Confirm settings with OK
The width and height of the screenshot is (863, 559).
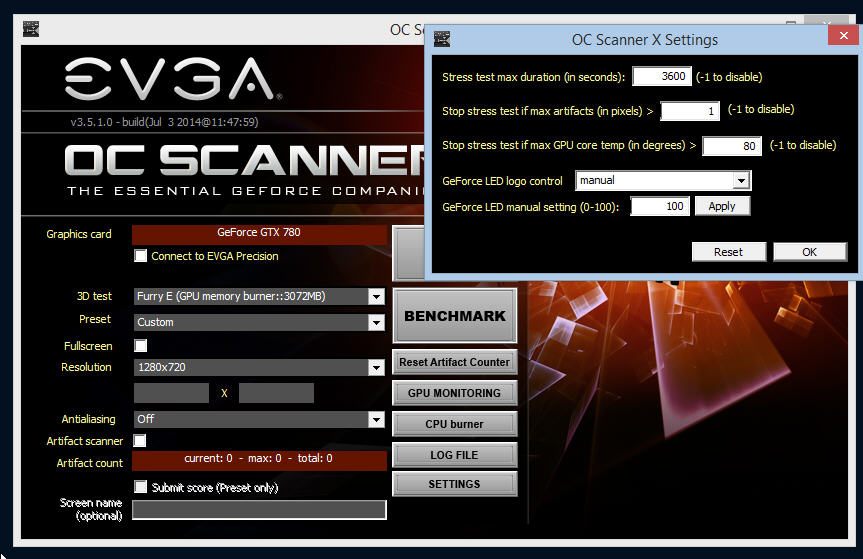pos(810,252)
